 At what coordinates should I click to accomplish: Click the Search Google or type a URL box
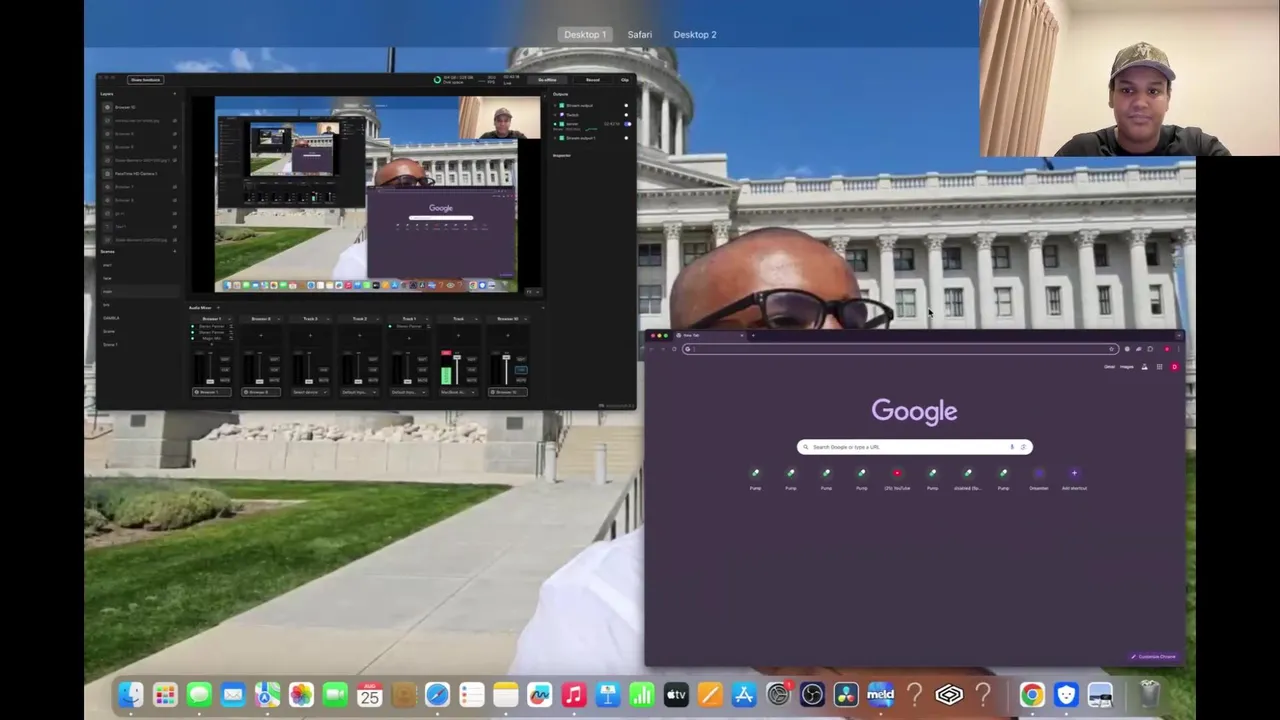point(914,447)
